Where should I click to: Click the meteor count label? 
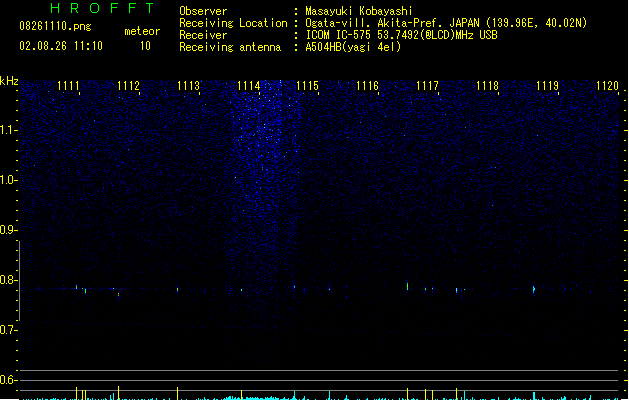click(x=142, y=31)
